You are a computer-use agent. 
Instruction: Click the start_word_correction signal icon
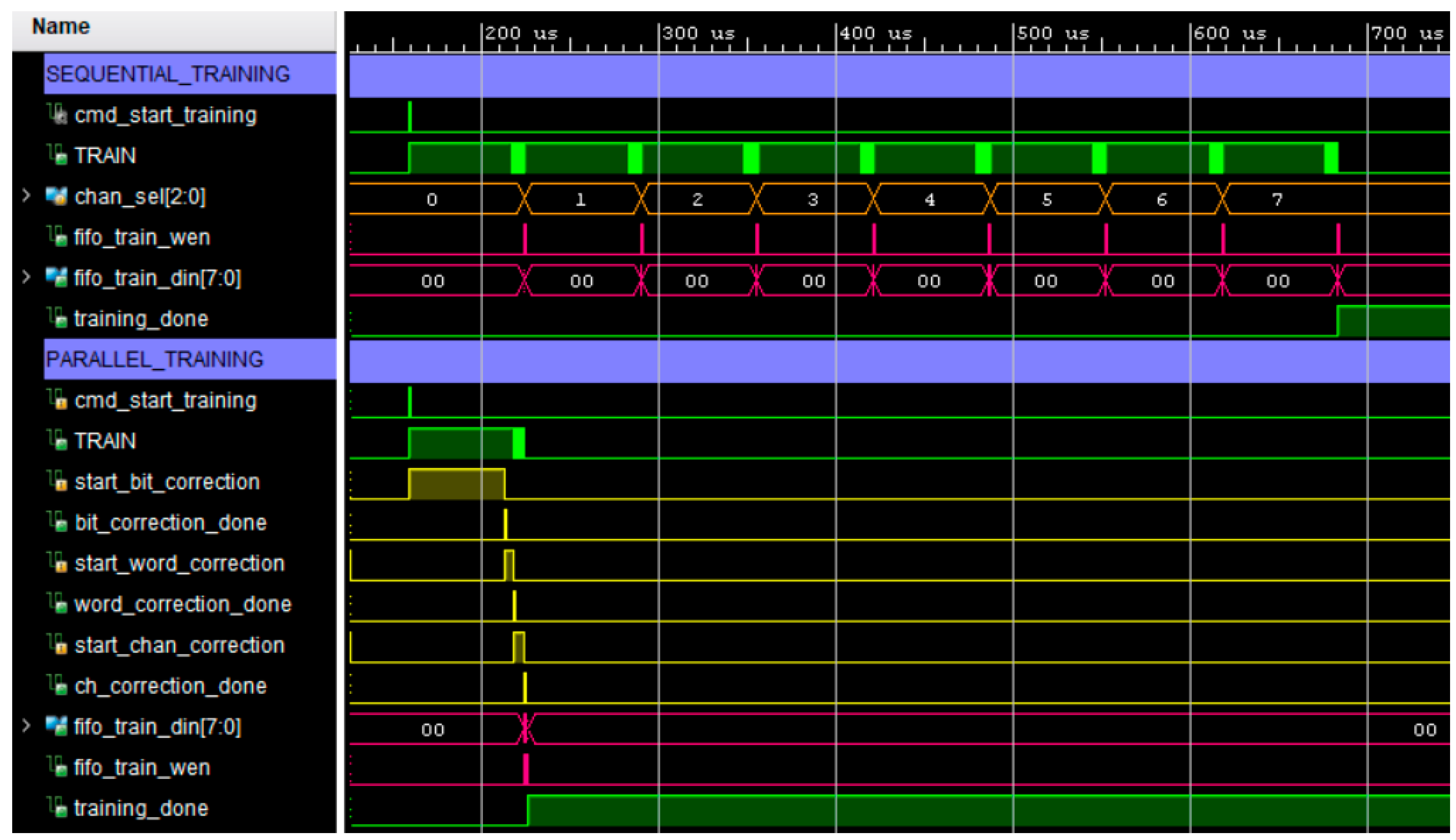tap(57, 562)
